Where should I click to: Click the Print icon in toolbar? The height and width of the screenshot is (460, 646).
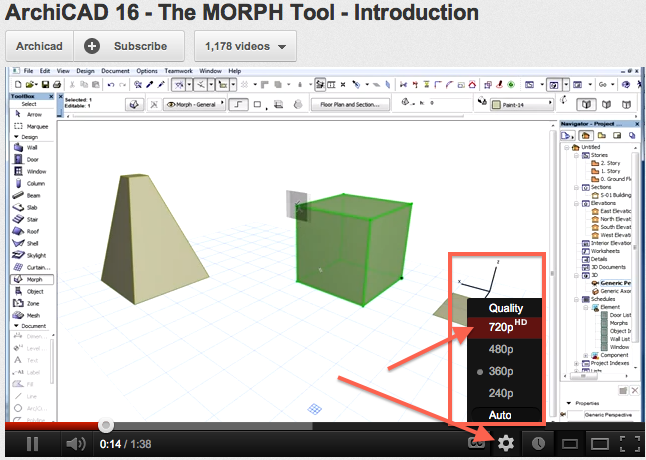point(56,84)
